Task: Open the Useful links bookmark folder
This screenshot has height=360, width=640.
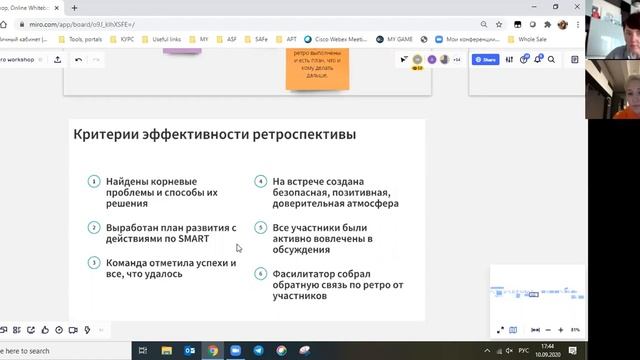Action: coord(162,39)
